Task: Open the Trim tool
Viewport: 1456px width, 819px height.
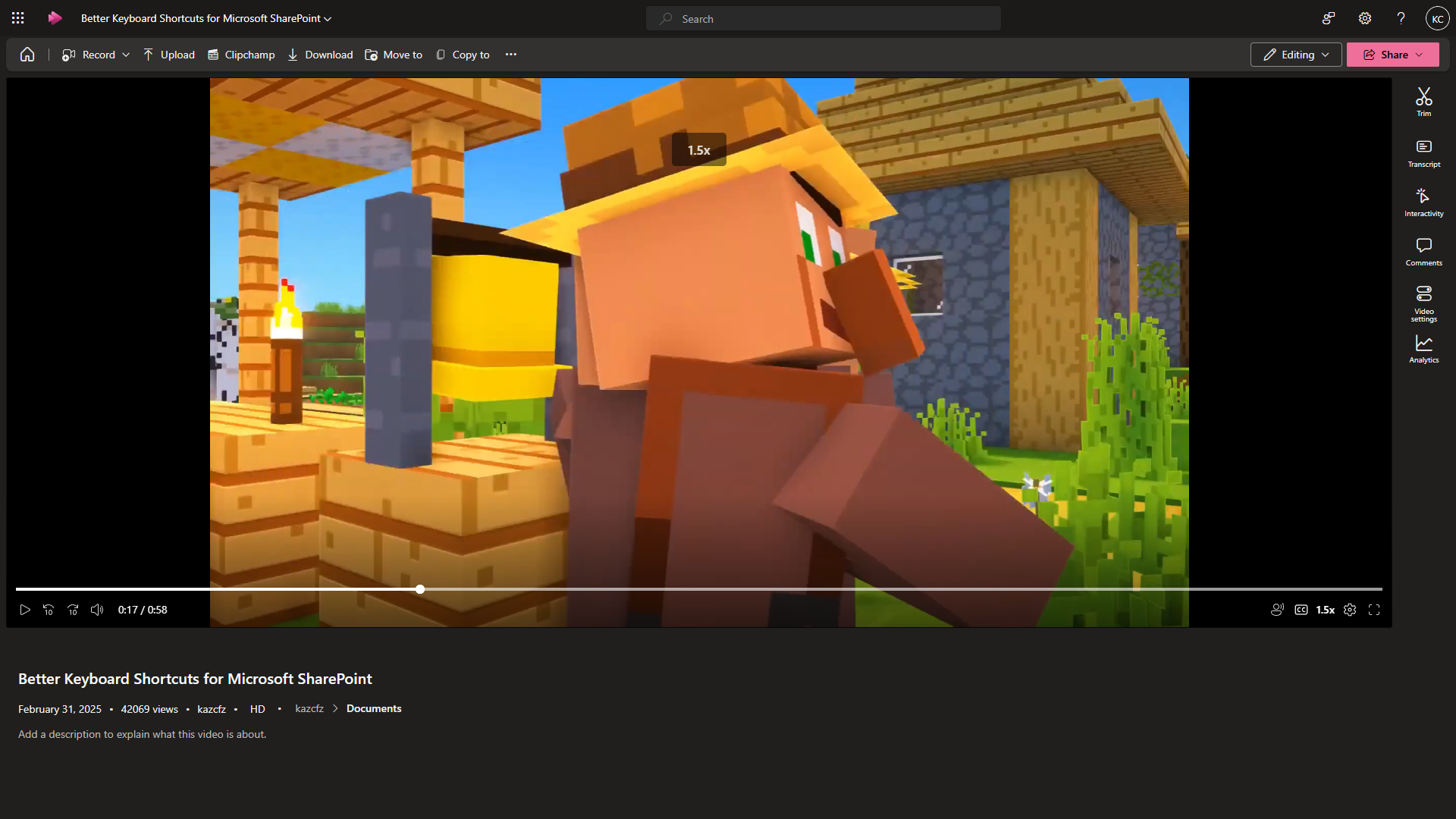Action: (x=1423, y=102)
